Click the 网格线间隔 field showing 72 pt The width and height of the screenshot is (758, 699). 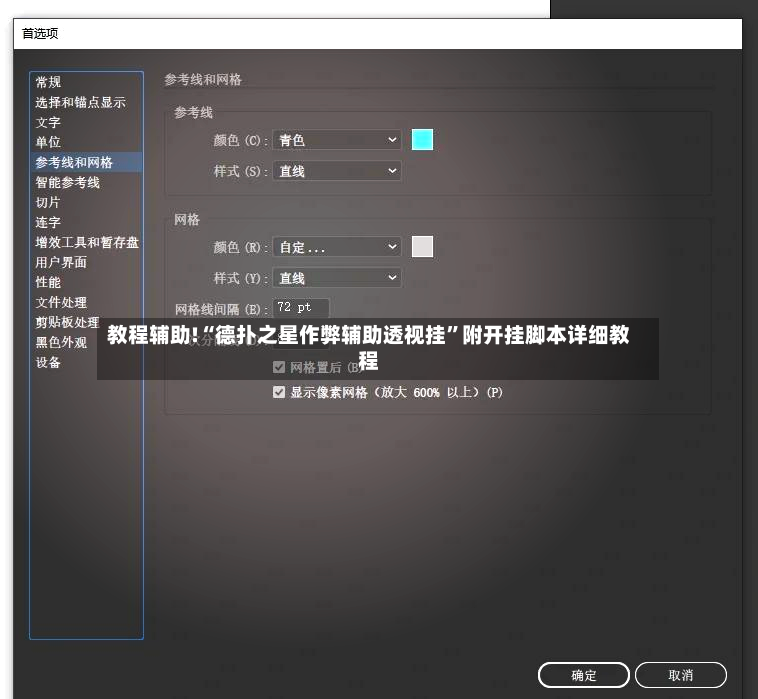click(x=301, y=307)
